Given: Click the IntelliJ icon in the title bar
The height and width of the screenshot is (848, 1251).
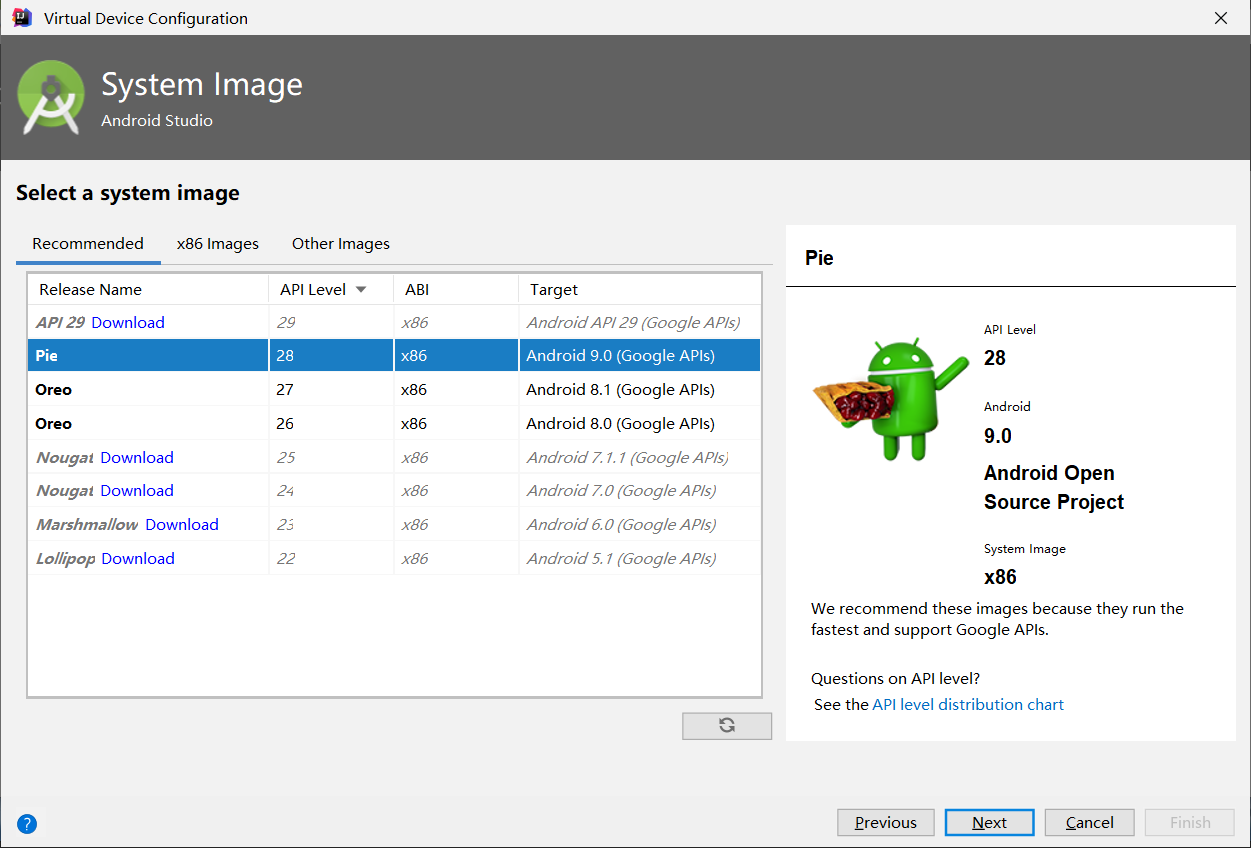Looking at the screenshot, I should 22,17.
